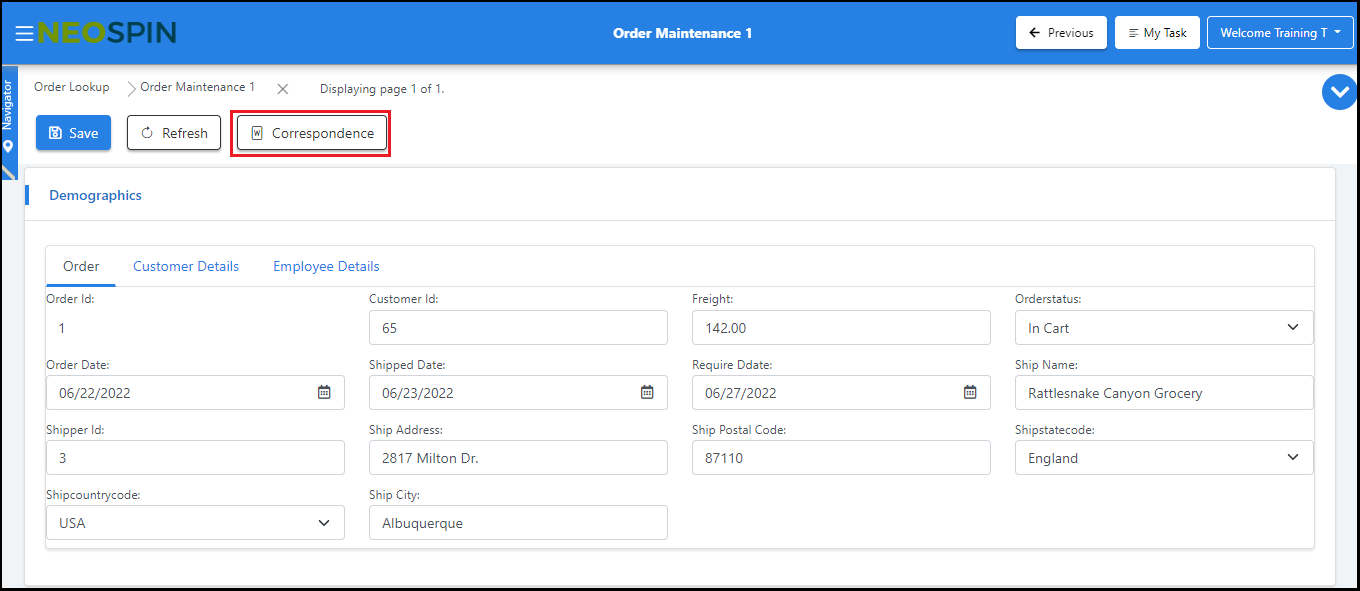Click the round blue chevron-down button

[1339, 92]
